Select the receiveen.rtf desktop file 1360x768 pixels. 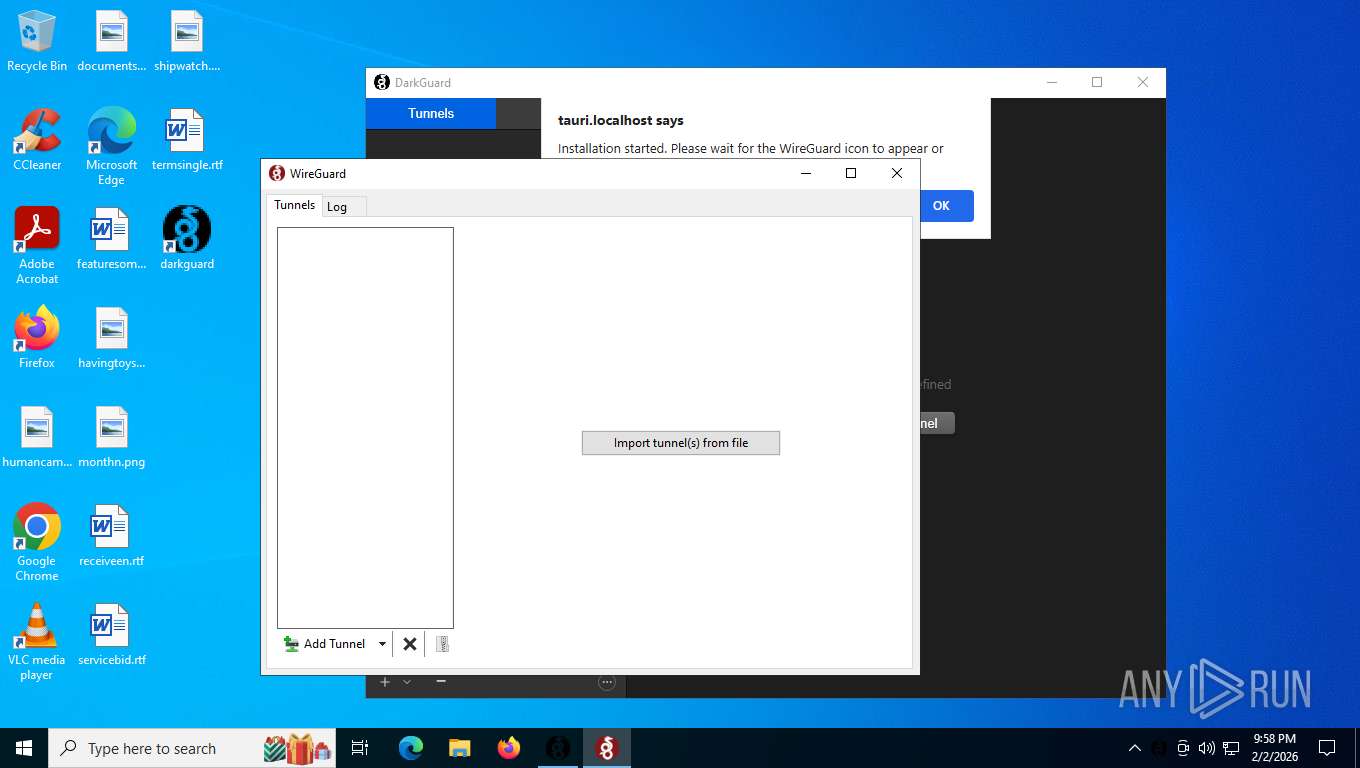coord(111,535)
